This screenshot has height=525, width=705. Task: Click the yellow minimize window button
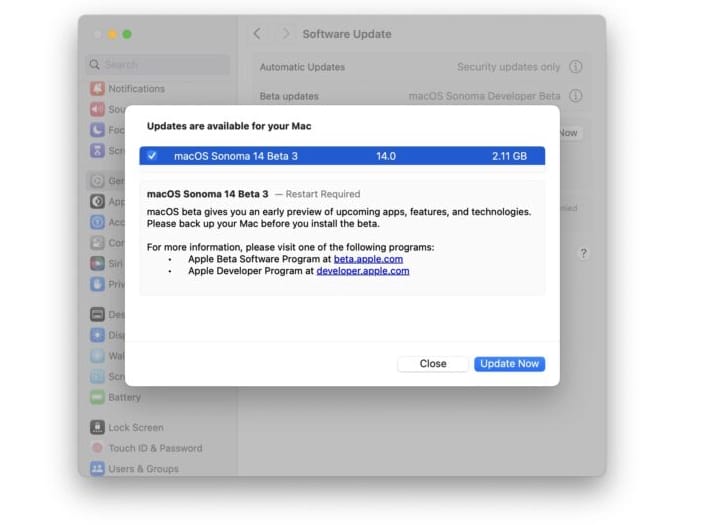point(112,34)
